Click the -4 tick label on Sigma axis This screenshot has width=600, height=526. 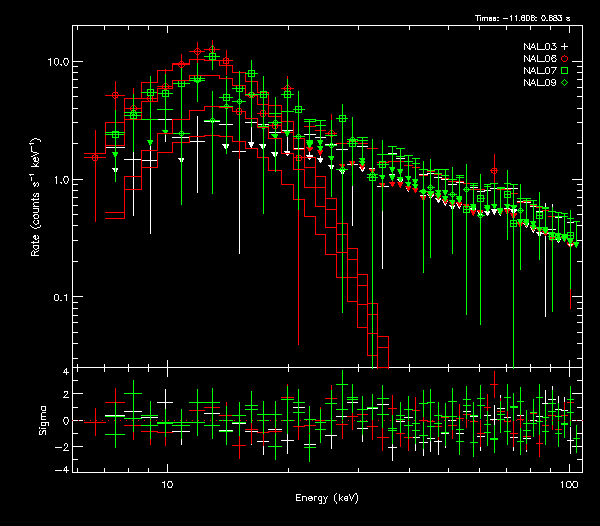coord(62,469)
